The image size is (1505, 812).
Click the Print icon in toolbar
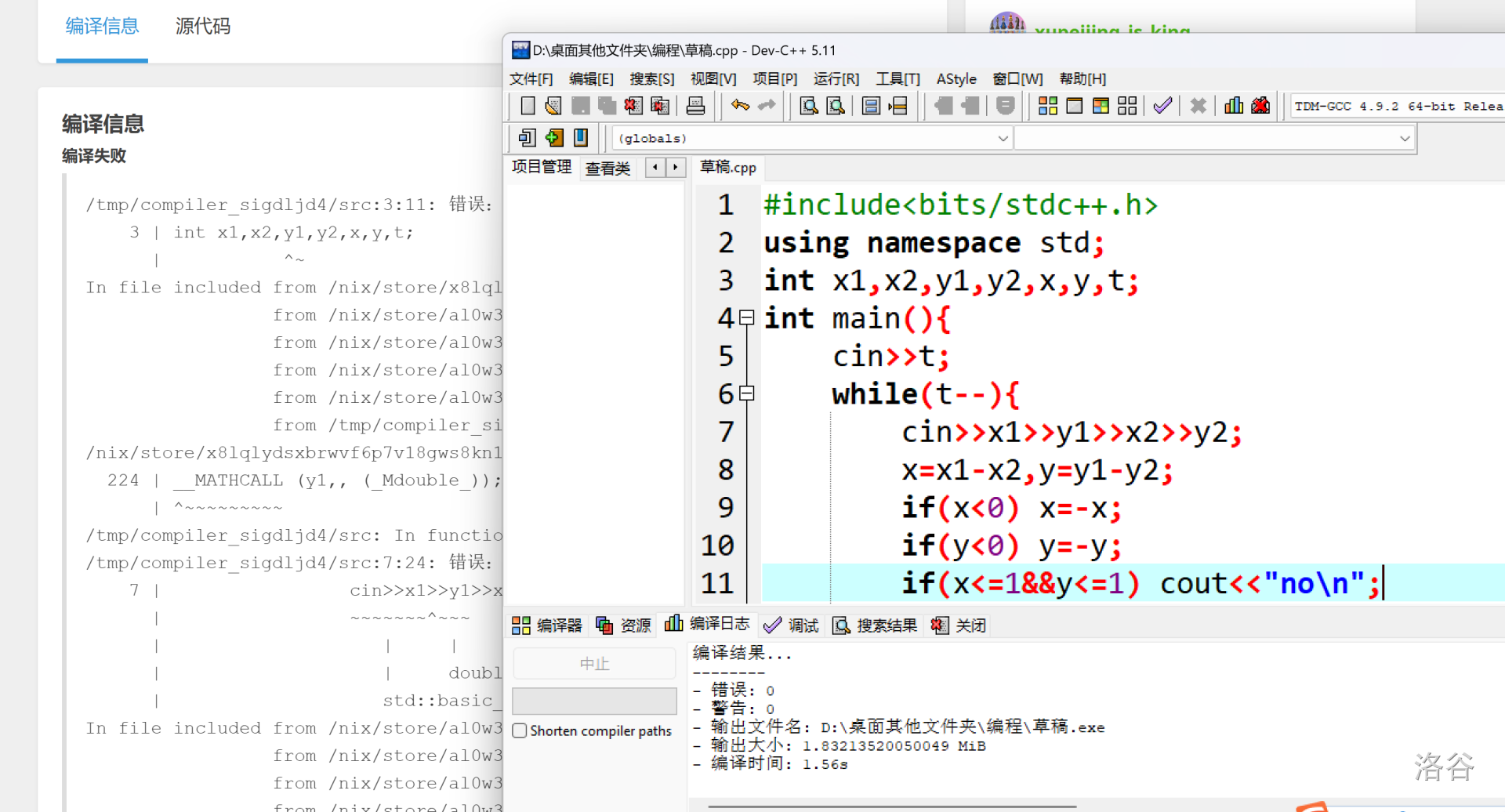(695, 106)
